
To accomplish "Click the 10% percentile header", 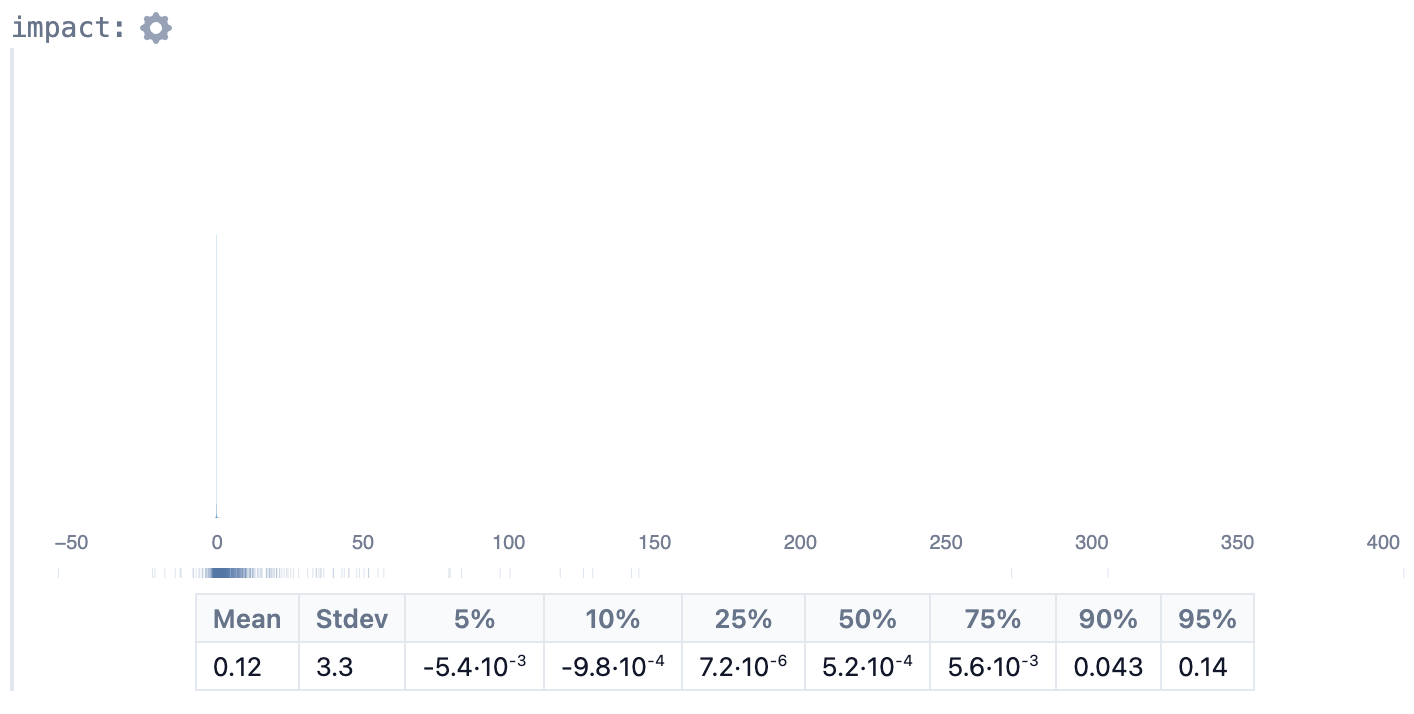I will 613,619.
